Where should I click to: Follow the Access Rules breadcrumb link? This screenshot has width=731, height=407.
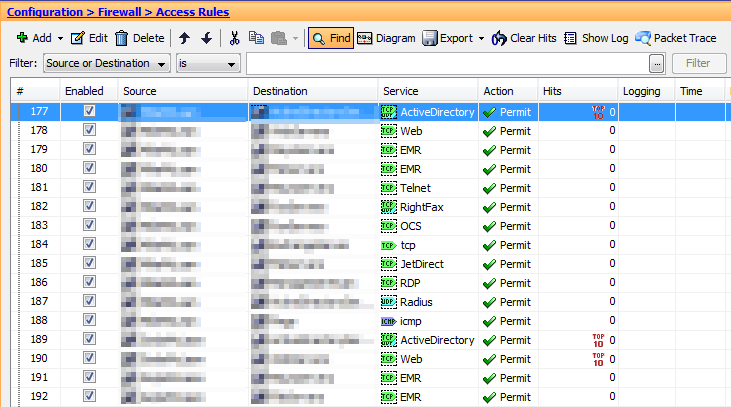pos(193,12)
